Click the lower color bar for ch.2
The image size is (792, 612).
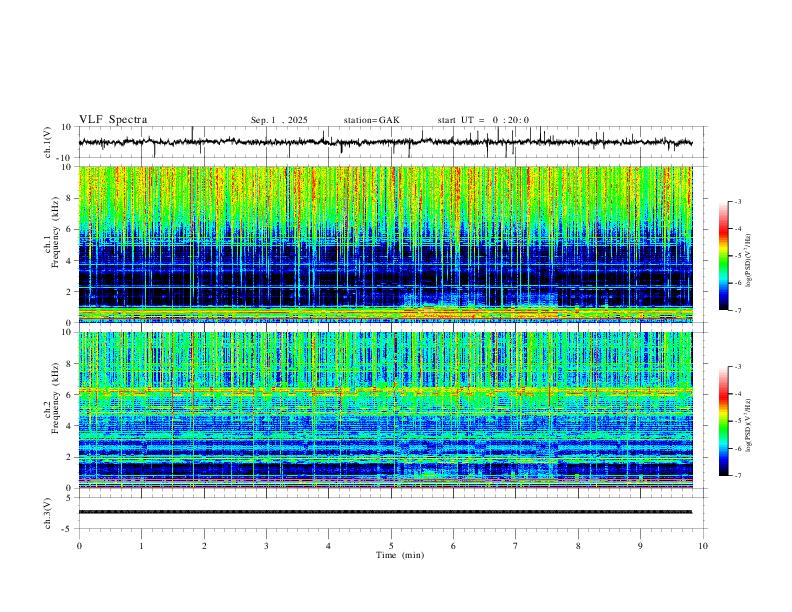[724, 421]
